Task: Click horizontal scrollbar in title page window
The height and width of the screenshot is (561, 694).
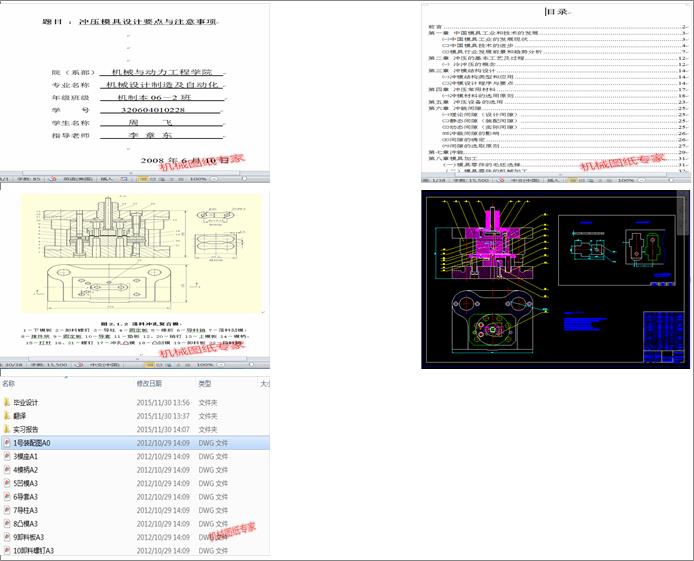Action: tap(131, 173)
